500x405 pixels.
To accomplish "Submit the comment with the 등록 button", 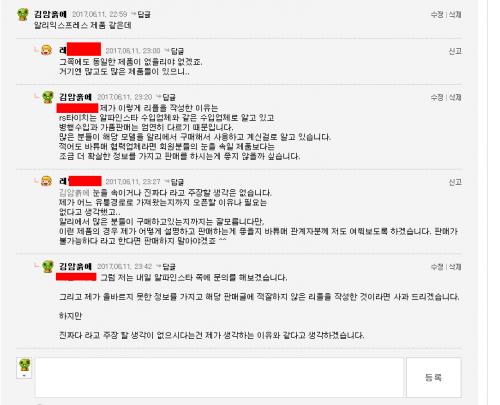I will point(434,377).
